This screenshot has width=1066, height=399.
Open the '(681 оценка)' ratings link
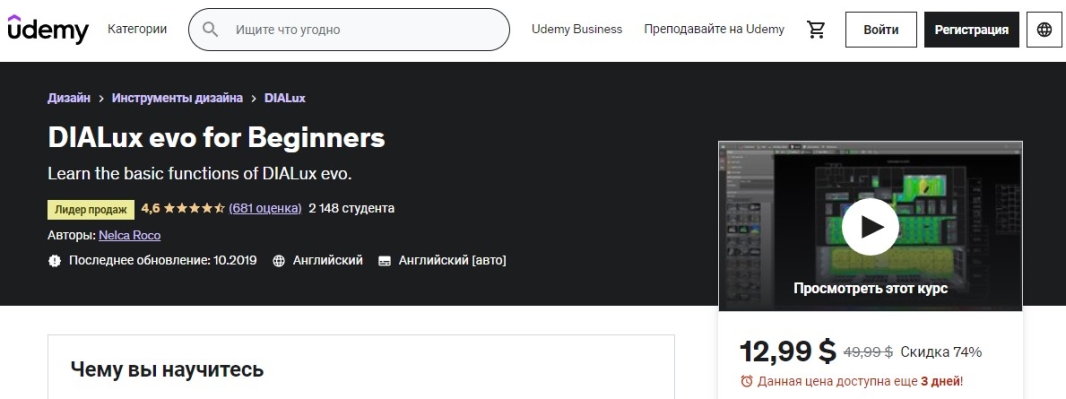(265, 208)
